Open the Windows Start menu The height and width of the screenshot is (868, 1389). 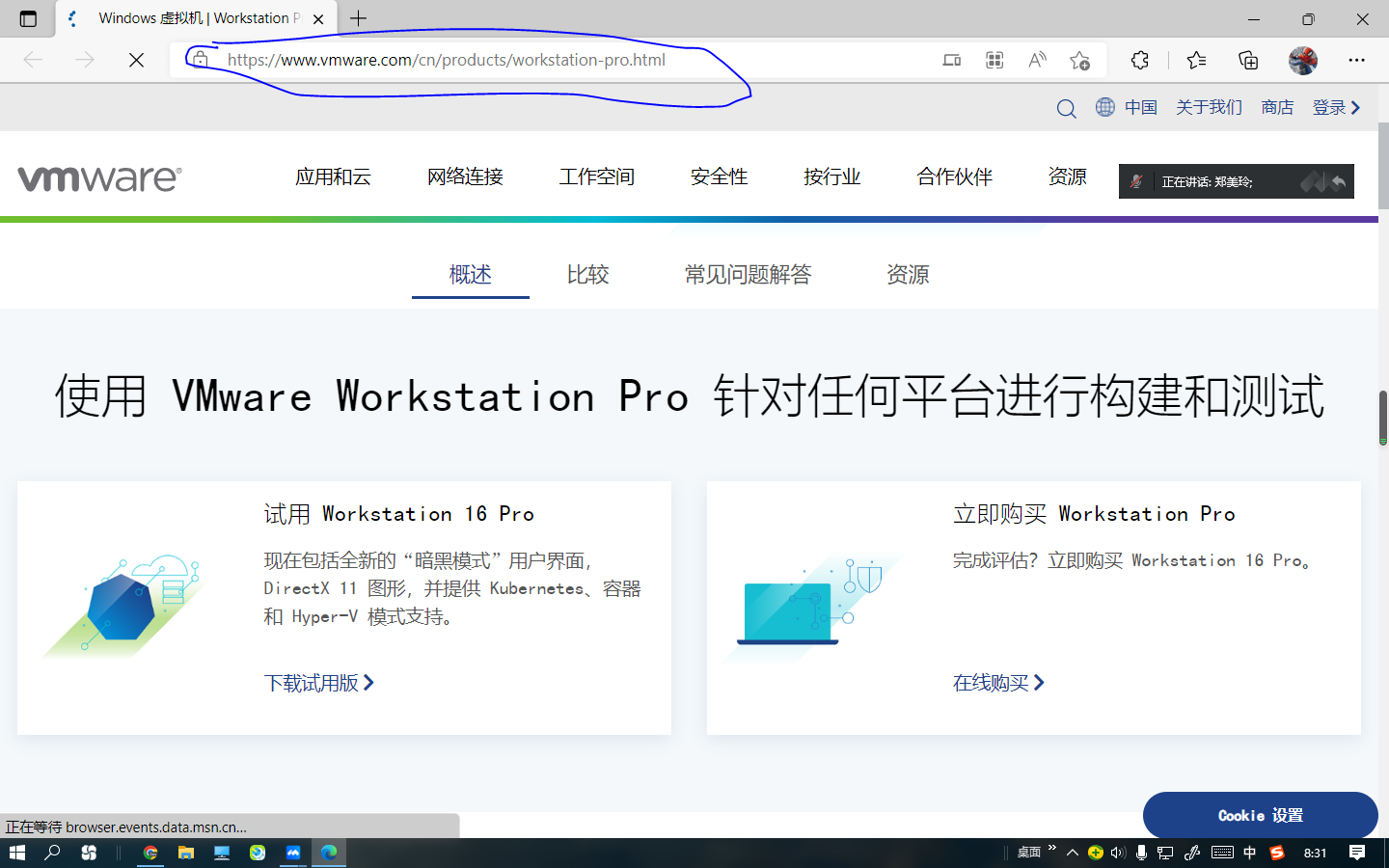(x=16, y=853)
